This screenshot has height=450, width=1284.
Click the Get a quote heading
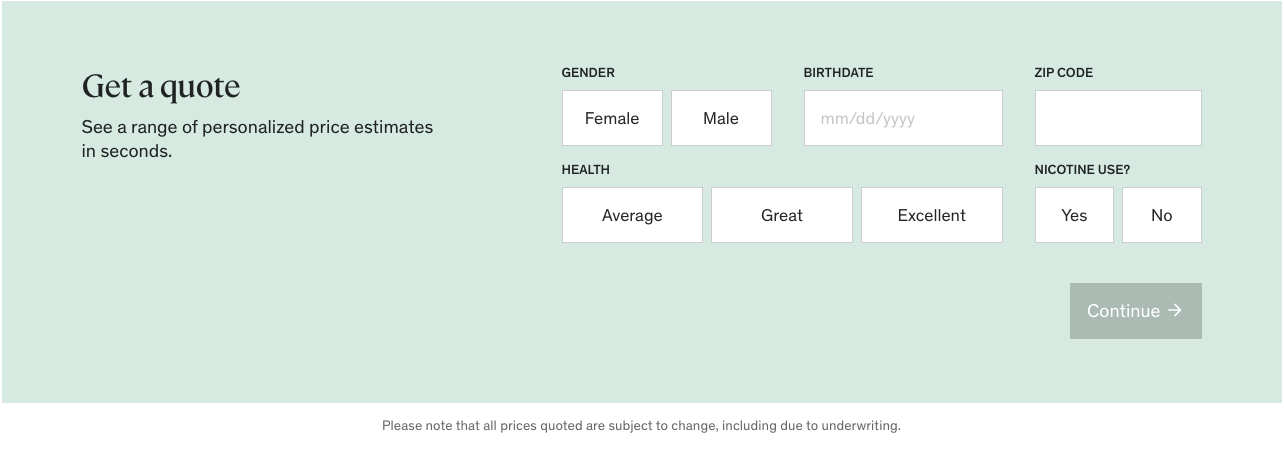[x=161, y=87]
